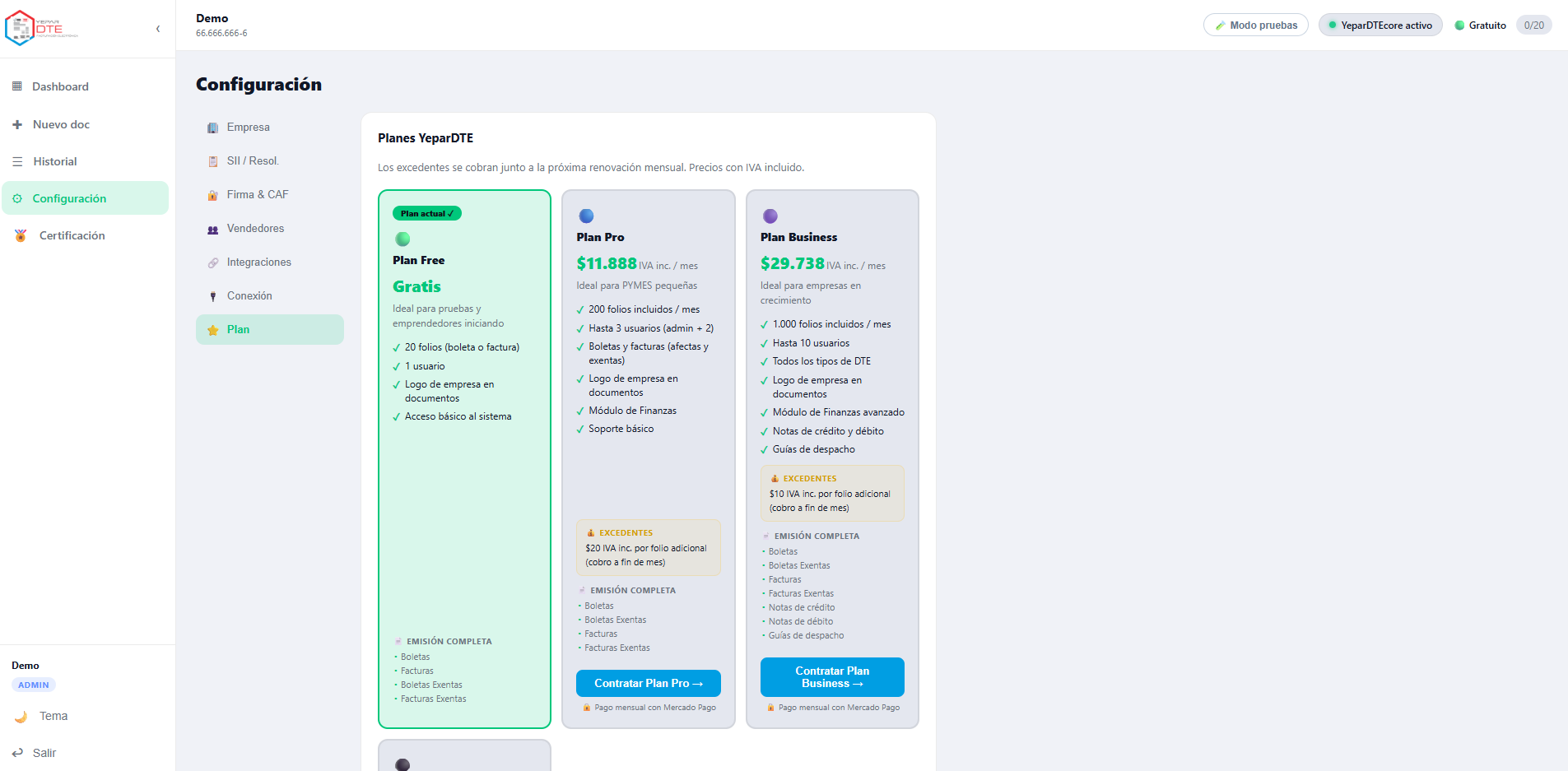Toggle Modo pruebas
This screenshot has width=1568, height=771.
click(1256, 26)
